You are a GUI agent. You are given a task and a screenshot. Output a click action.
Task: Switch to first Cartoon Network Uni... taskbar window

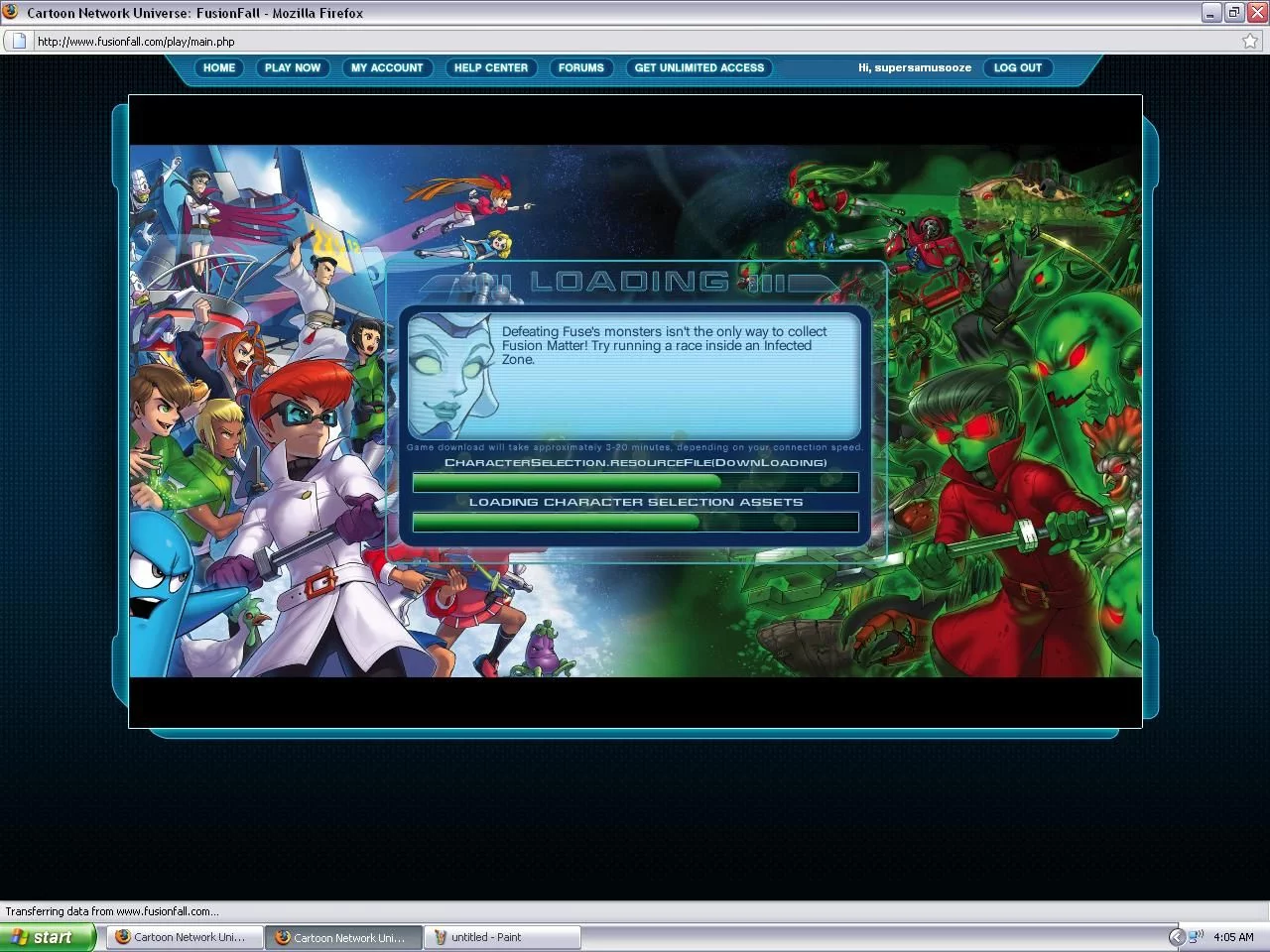tap(184, 937)
